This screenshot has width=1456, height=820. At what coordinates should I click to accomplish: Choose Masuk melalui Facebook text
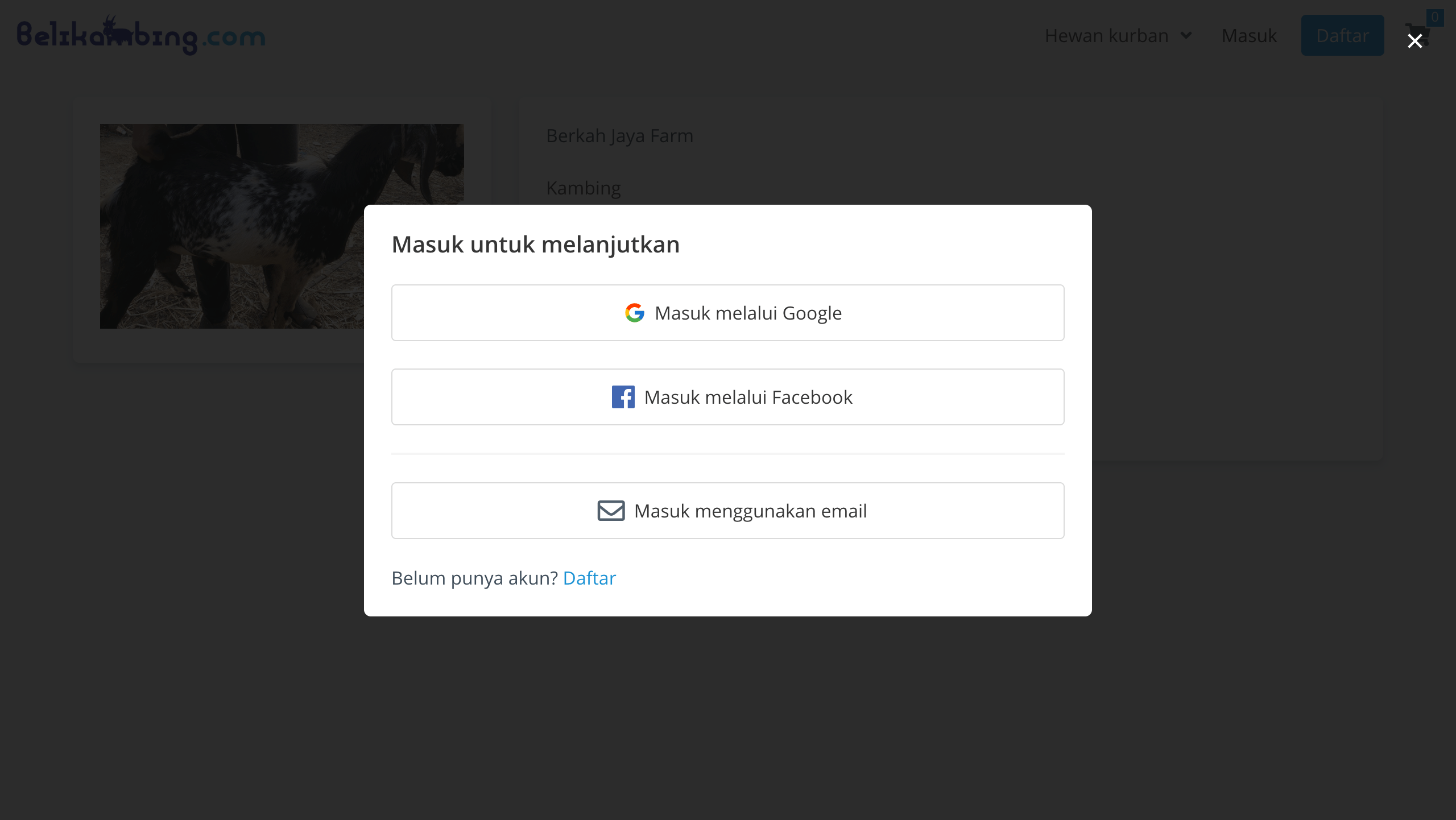[748, 397]
